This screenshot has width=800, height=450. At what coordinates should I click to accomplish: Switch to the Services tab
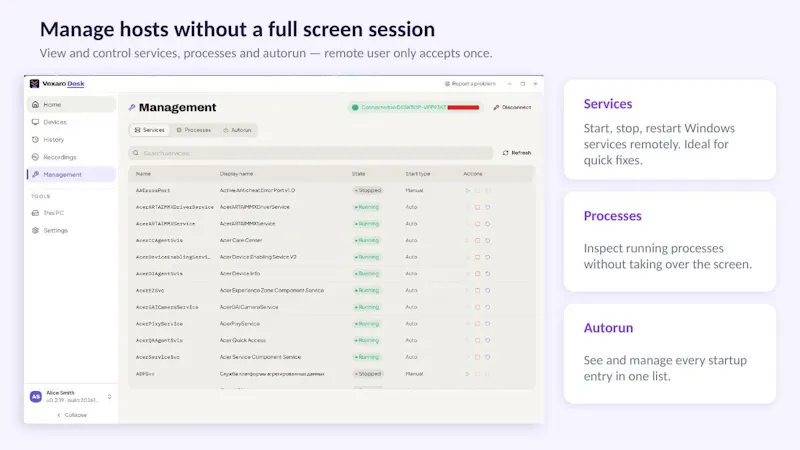(149, 130)
